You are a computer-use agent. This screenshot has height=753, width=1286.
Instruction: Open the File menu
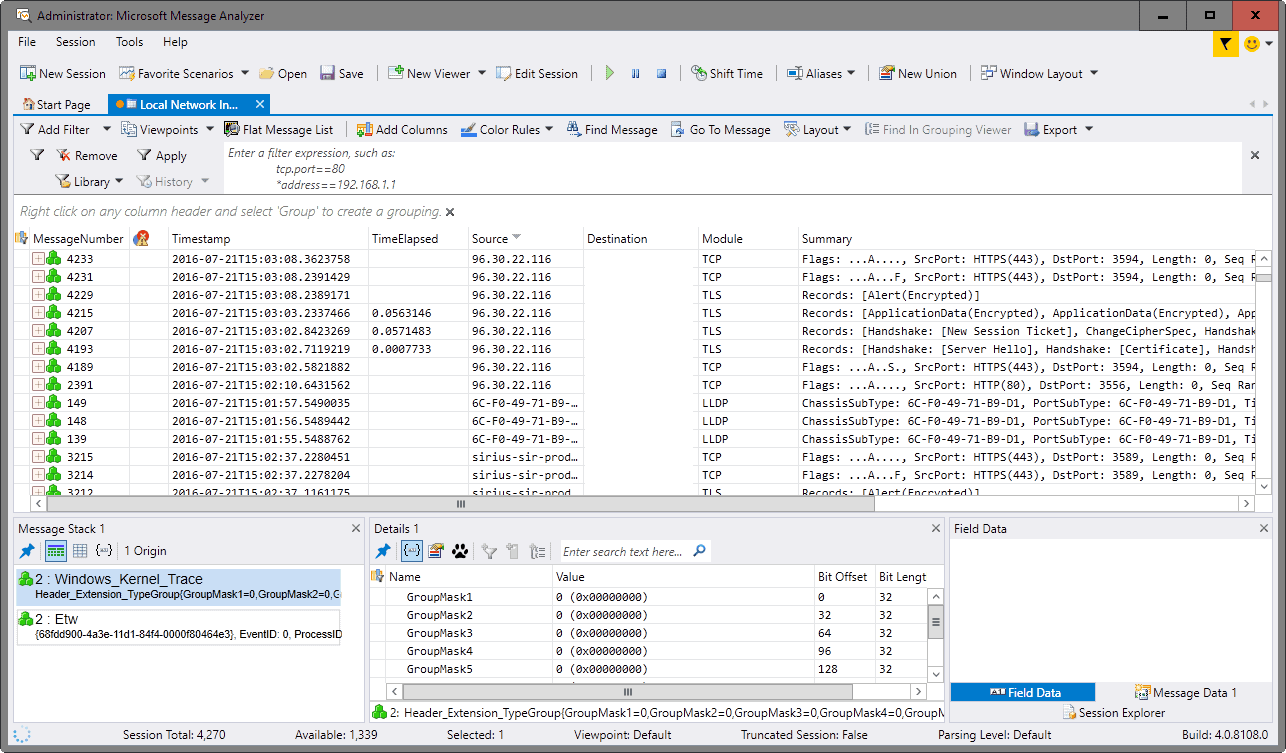[x=27, y=42]
